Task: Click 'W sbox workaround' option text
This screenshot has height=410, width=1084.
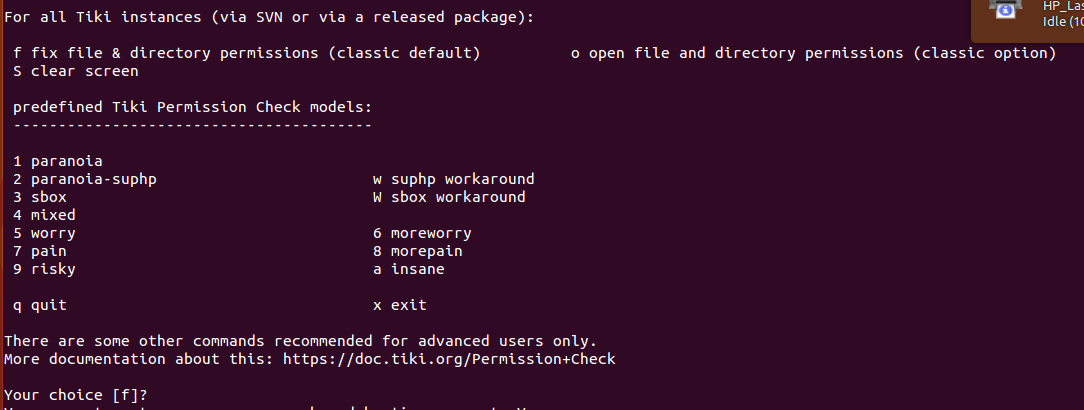Action: 449,197
